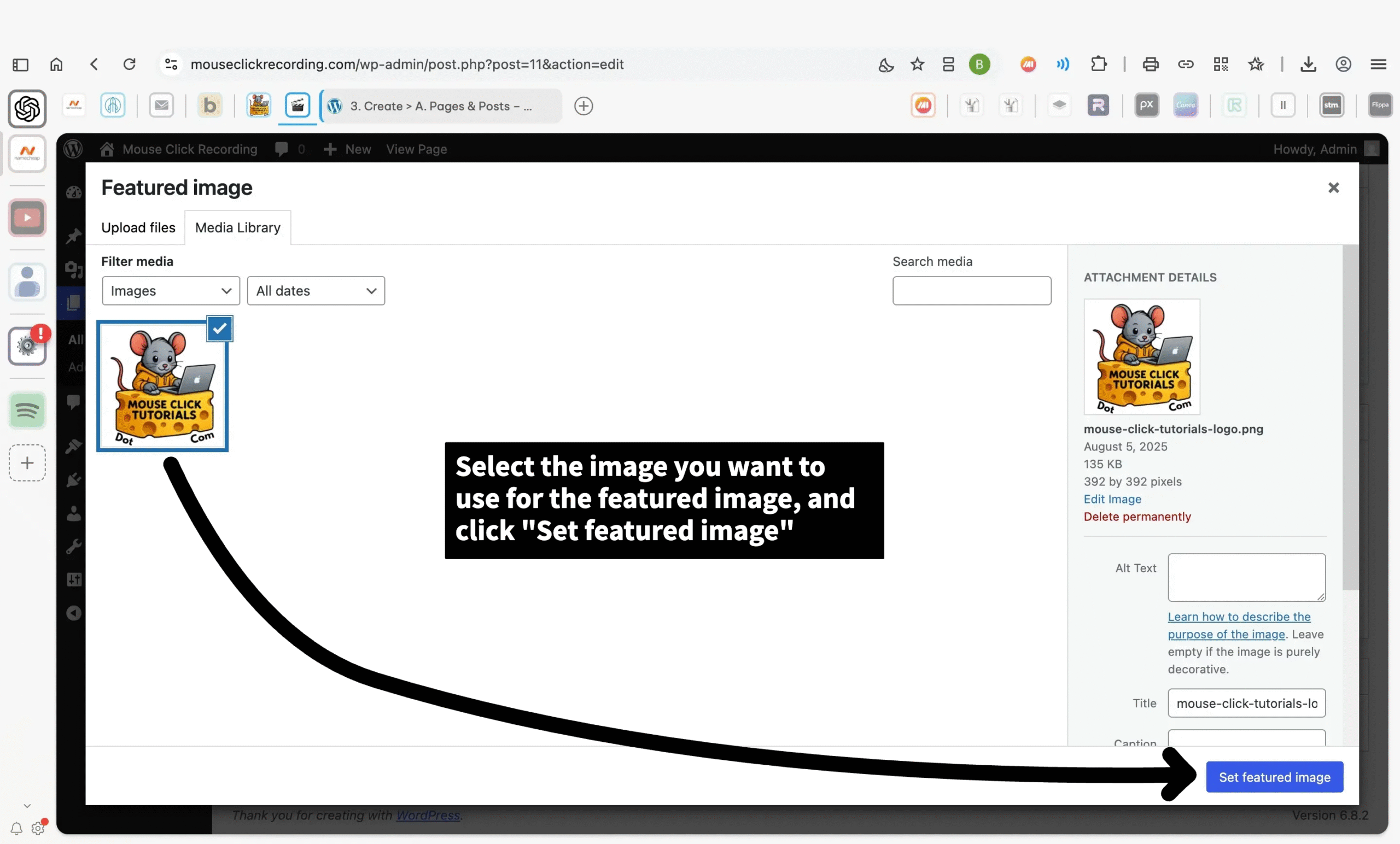Image resolution: width=1400 pixels, height=844 pixels.
Task: Open the Images media type dropdown
Action: point(171,291)
